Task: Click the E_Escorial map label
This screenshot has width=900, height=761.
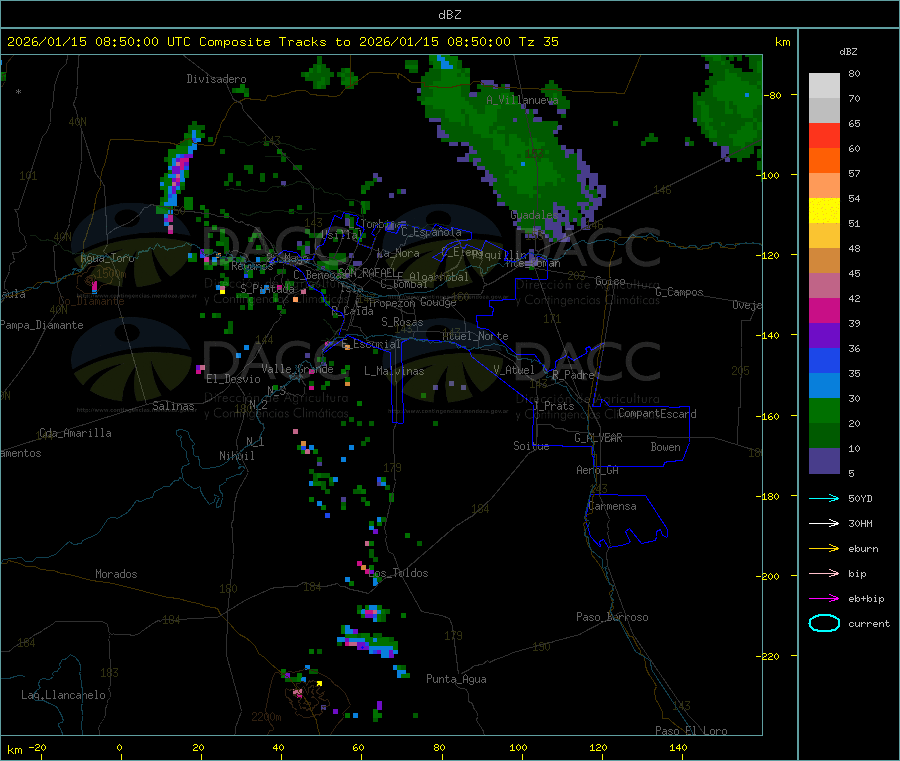Action: (x=371, y=344)
